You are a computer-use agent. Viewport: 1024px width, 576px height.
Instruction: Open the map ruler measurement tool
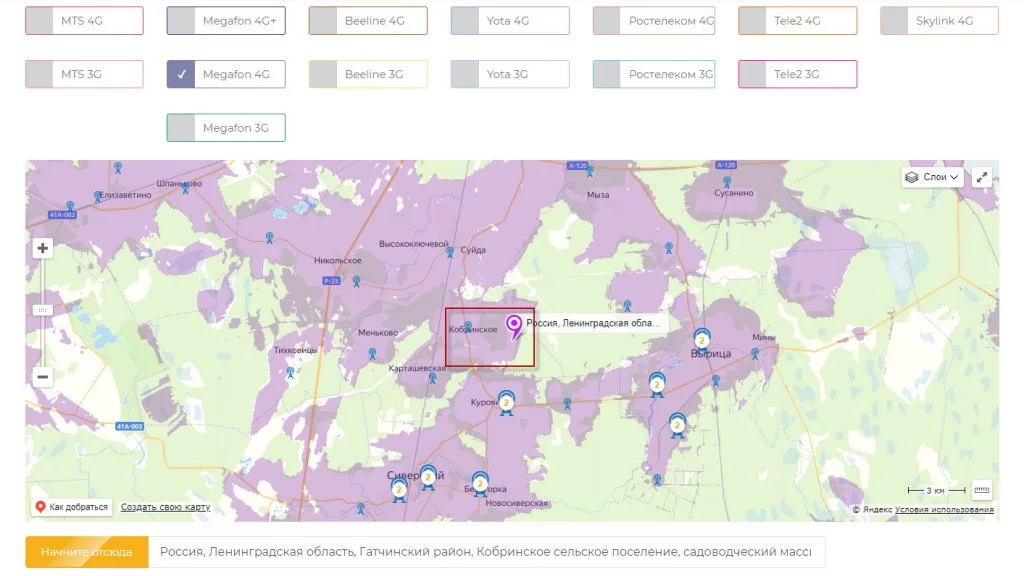click(x=982, y=490)
